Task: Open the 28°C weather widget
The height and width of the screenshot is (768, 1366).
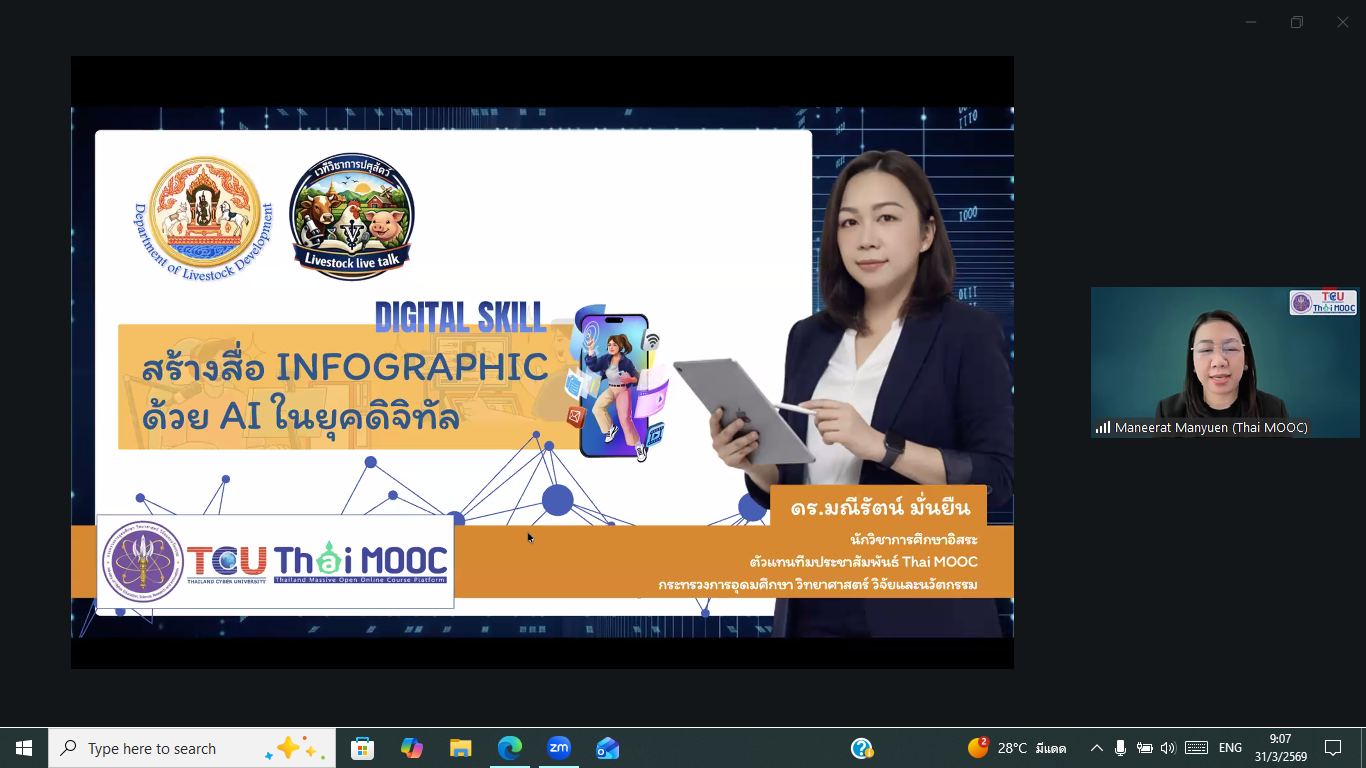Action: (x=1016, y=748)
